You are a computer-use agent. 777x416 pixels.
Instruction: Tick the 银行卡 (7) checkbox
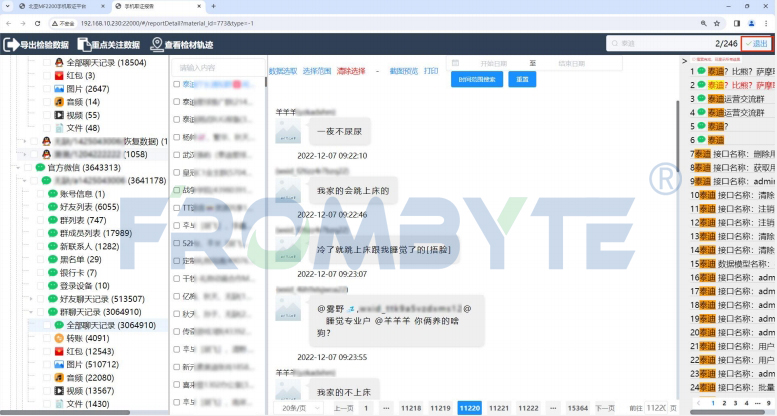pyautogui.click(x=41, y=273)
